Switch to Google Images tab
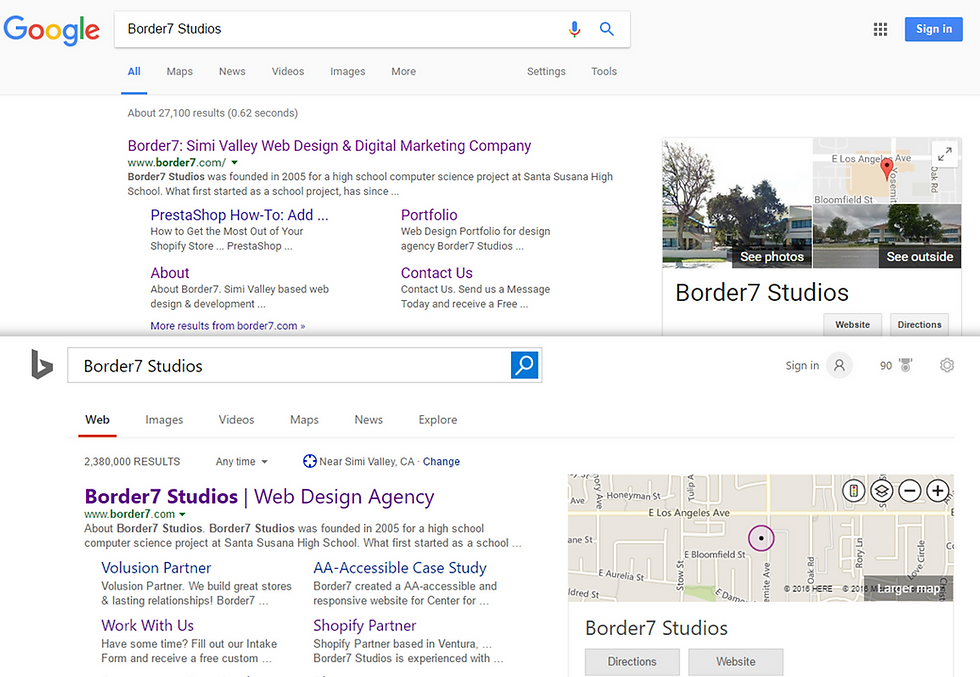The image size is (980, 677). coord(348,71)
